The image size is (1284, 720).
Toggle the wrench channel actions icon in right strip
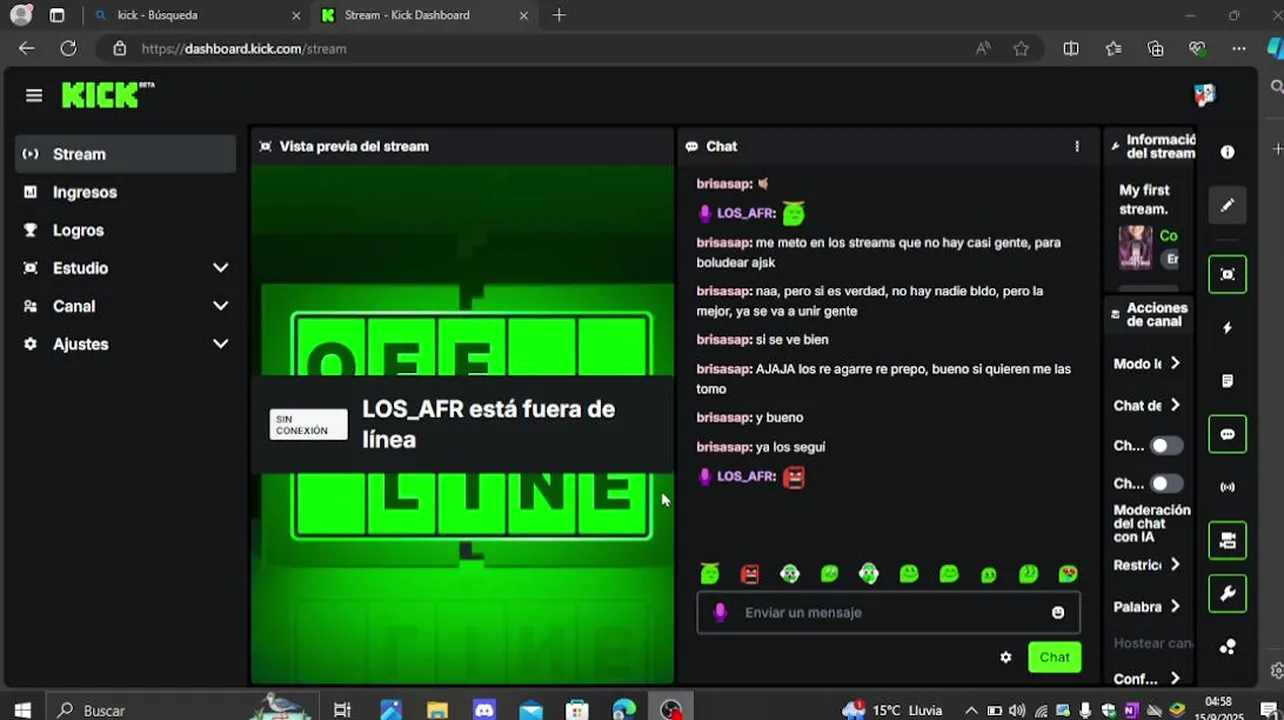(x=1227, y=594)
